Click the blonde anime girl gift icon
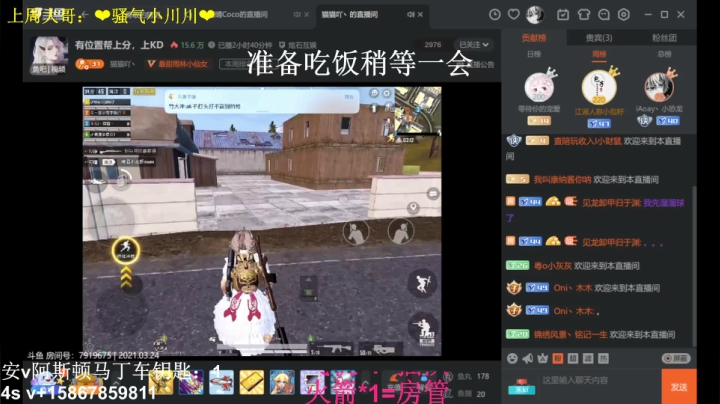720x404 pixels. [x=282, y=382]
